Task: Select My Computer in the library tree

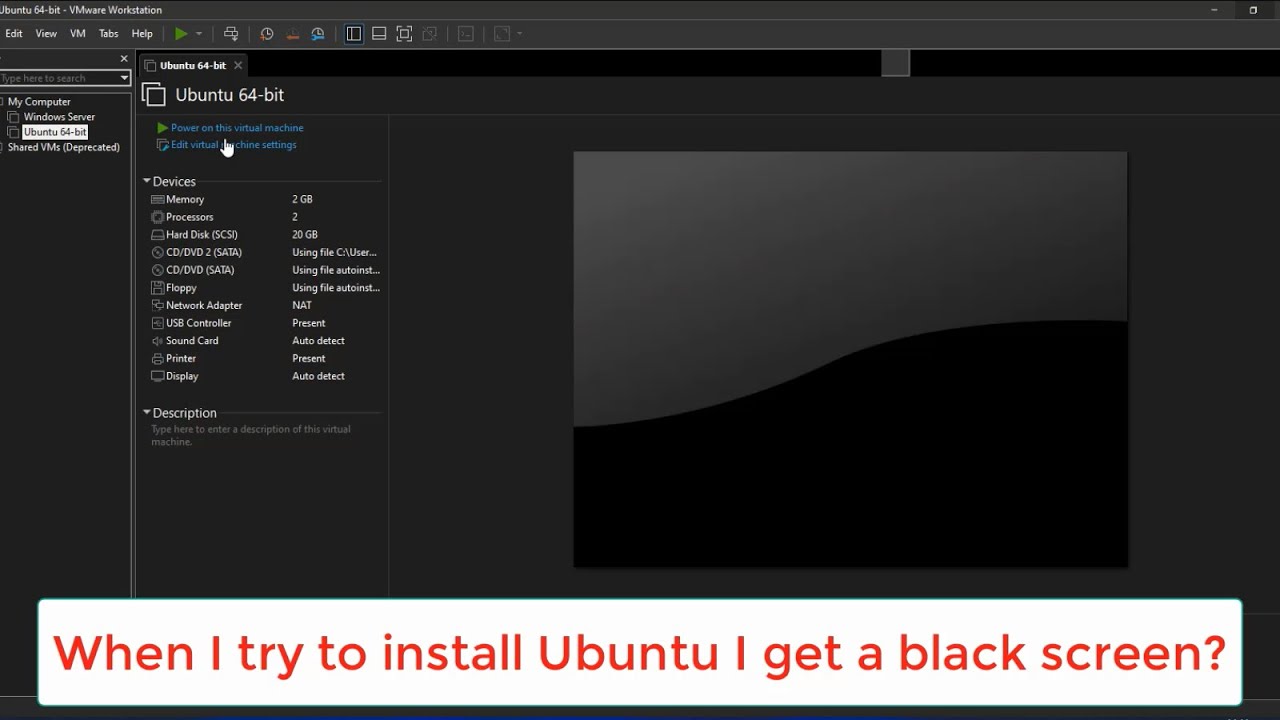Action: (39, 102)
